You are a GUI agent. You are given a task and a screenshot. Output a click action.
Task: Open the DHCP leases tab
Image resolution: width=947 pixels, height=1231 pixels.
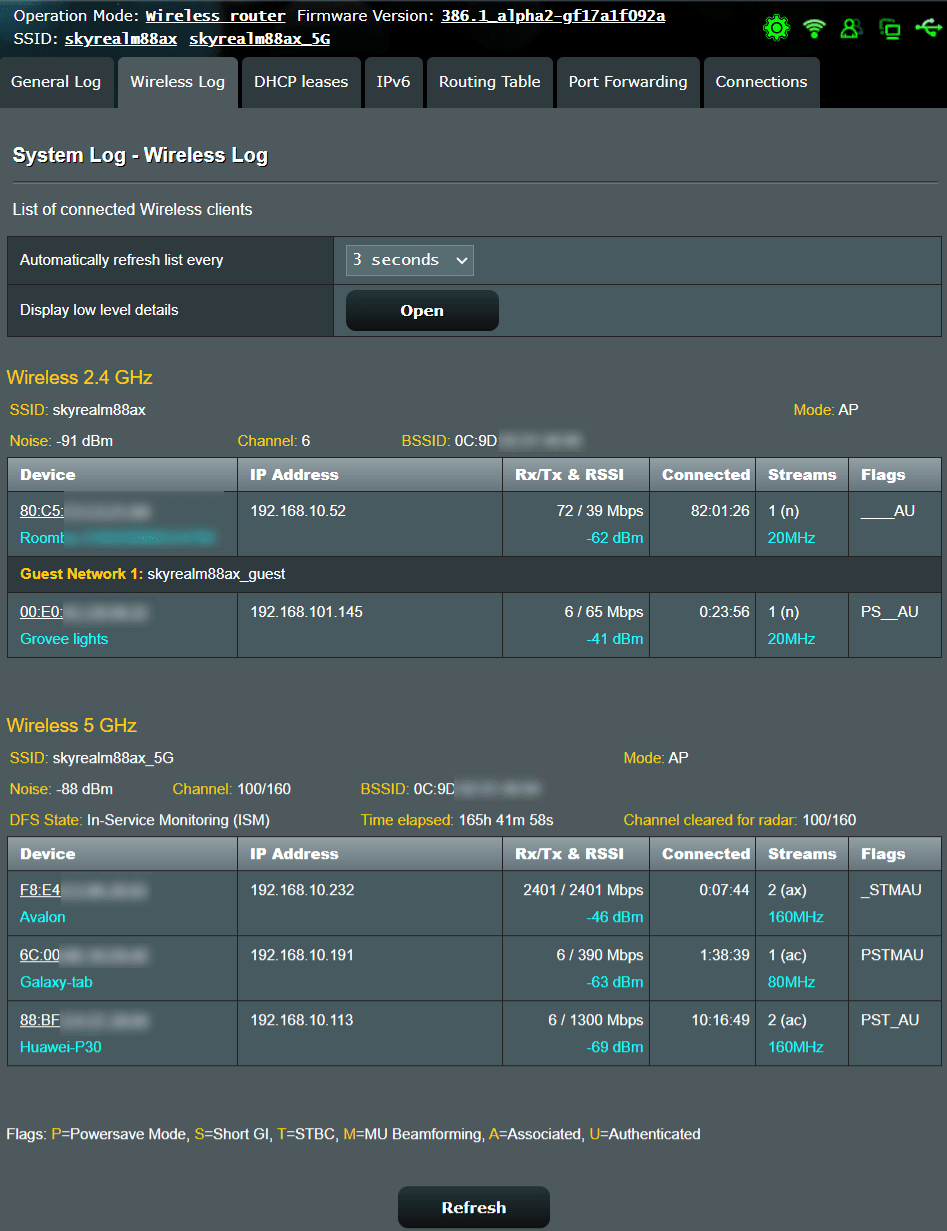(x=300, y=82)
